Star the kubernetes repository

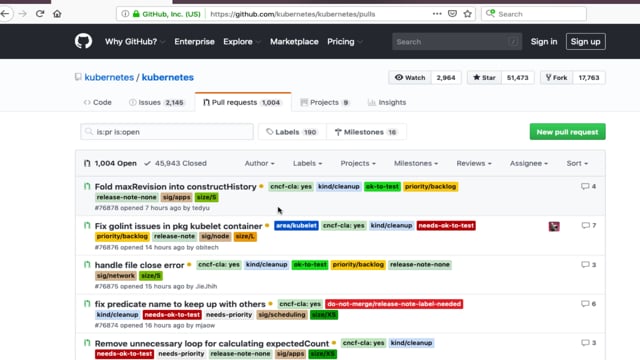click(x=484, y=78)
